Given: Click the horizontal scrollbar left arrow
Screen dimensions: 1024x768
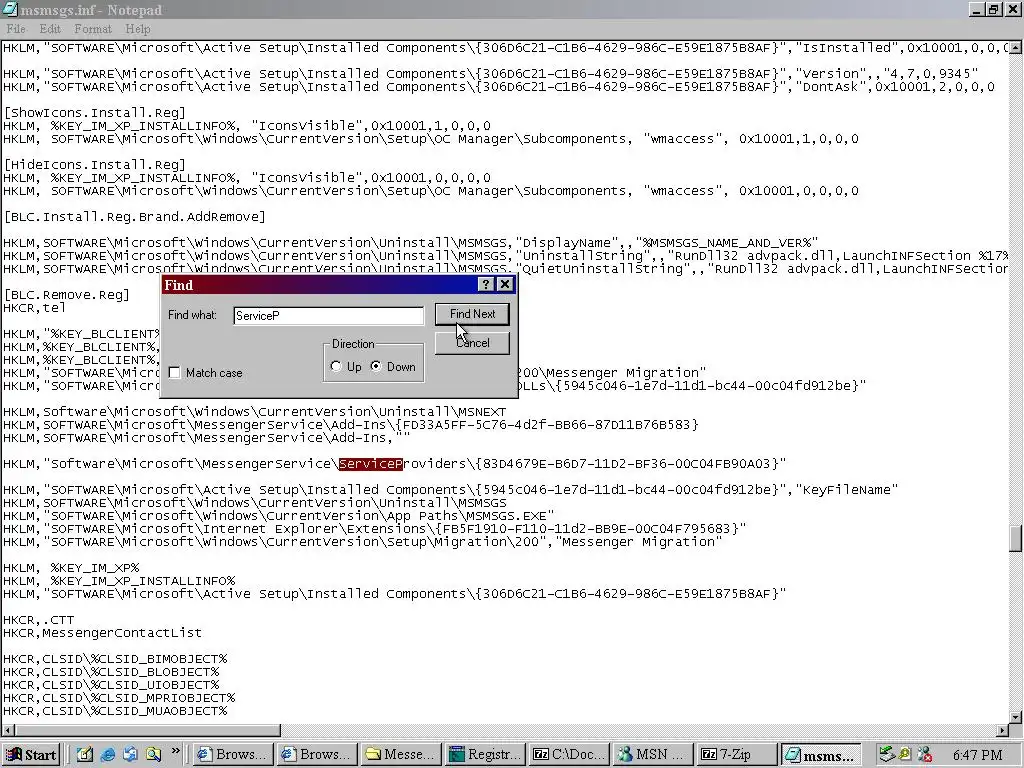Looking at the screenshot, I should click(8, 730).
